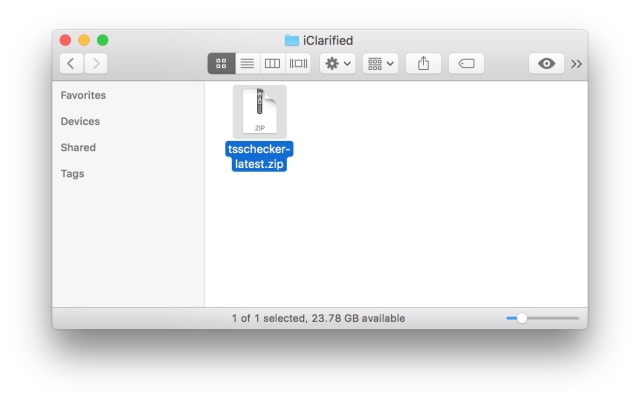
Task: Show more toolbar items via double chevron
Action: [x=576, y=64]
